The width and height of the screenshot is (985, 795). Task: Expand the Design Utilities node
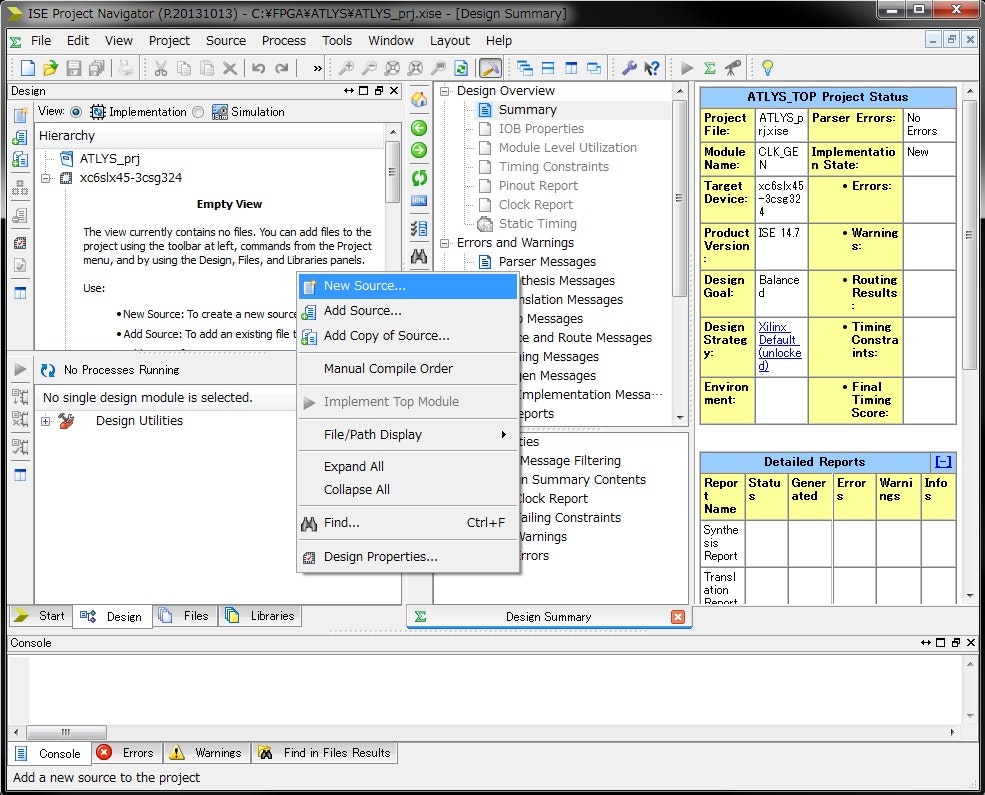(x=46, y=421)
